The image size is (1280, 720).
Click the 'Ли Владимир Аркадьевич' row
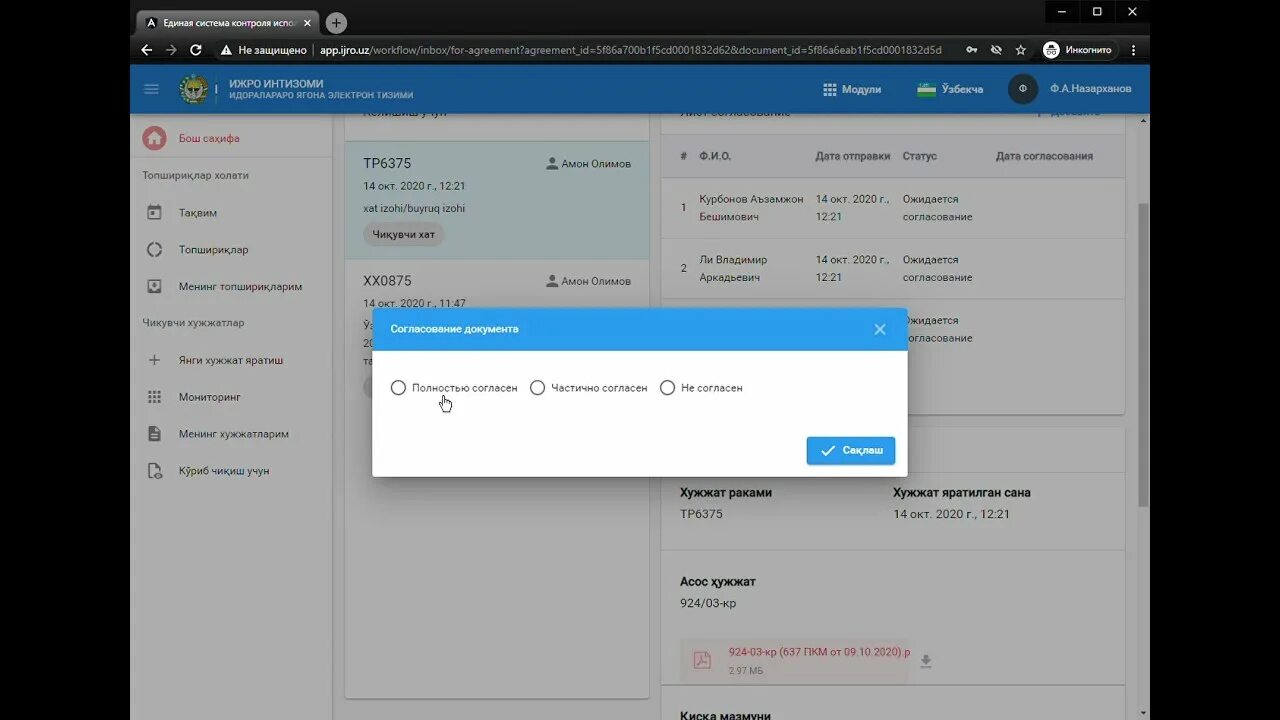point(893,268)
